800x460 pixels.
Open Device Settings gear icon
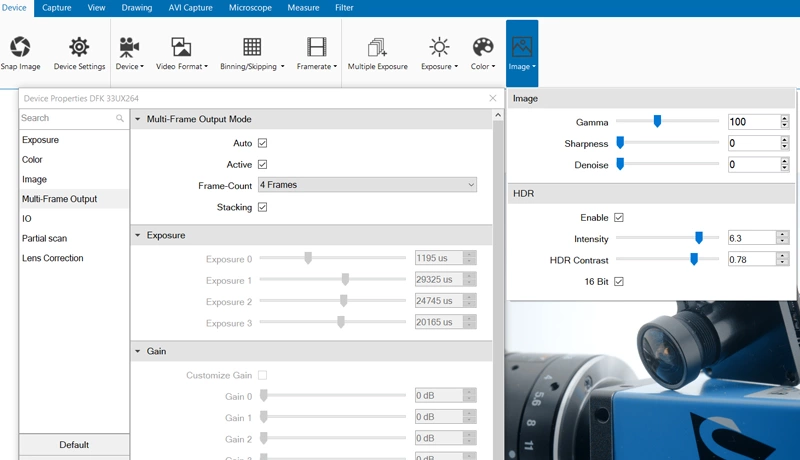click(x=79, y=47)
